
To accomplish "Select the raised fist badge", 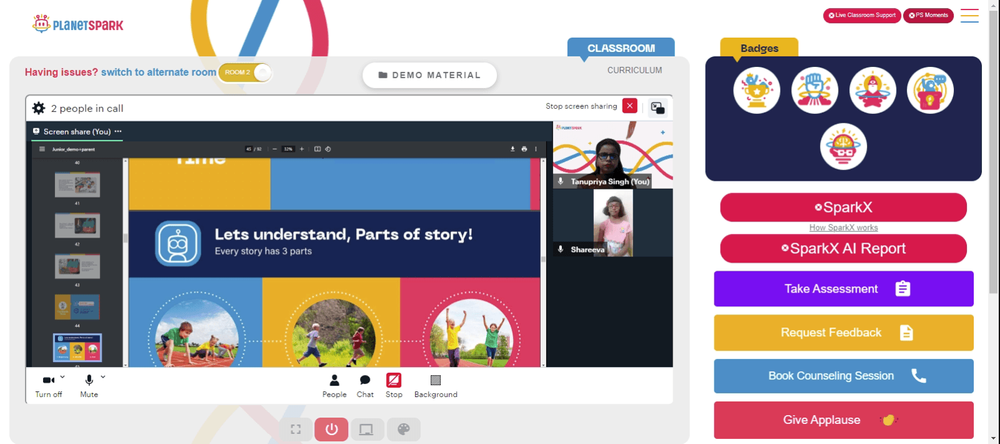I will [x=814, y=91].
